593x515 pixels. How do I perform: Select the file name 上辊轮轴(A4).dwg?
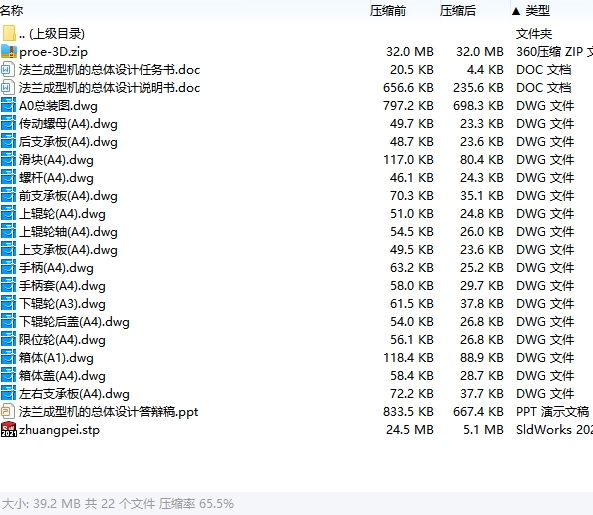[68, 232]
